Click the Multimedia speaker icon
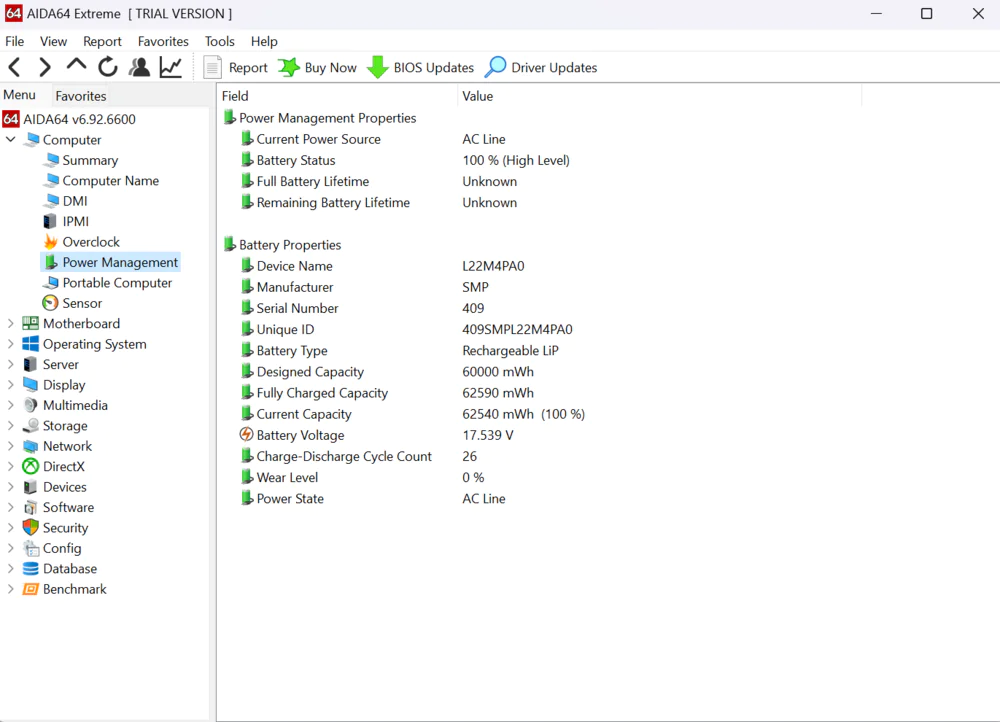Image resolution: width=1000 pixels, height=722 pixels. (30, 405)
